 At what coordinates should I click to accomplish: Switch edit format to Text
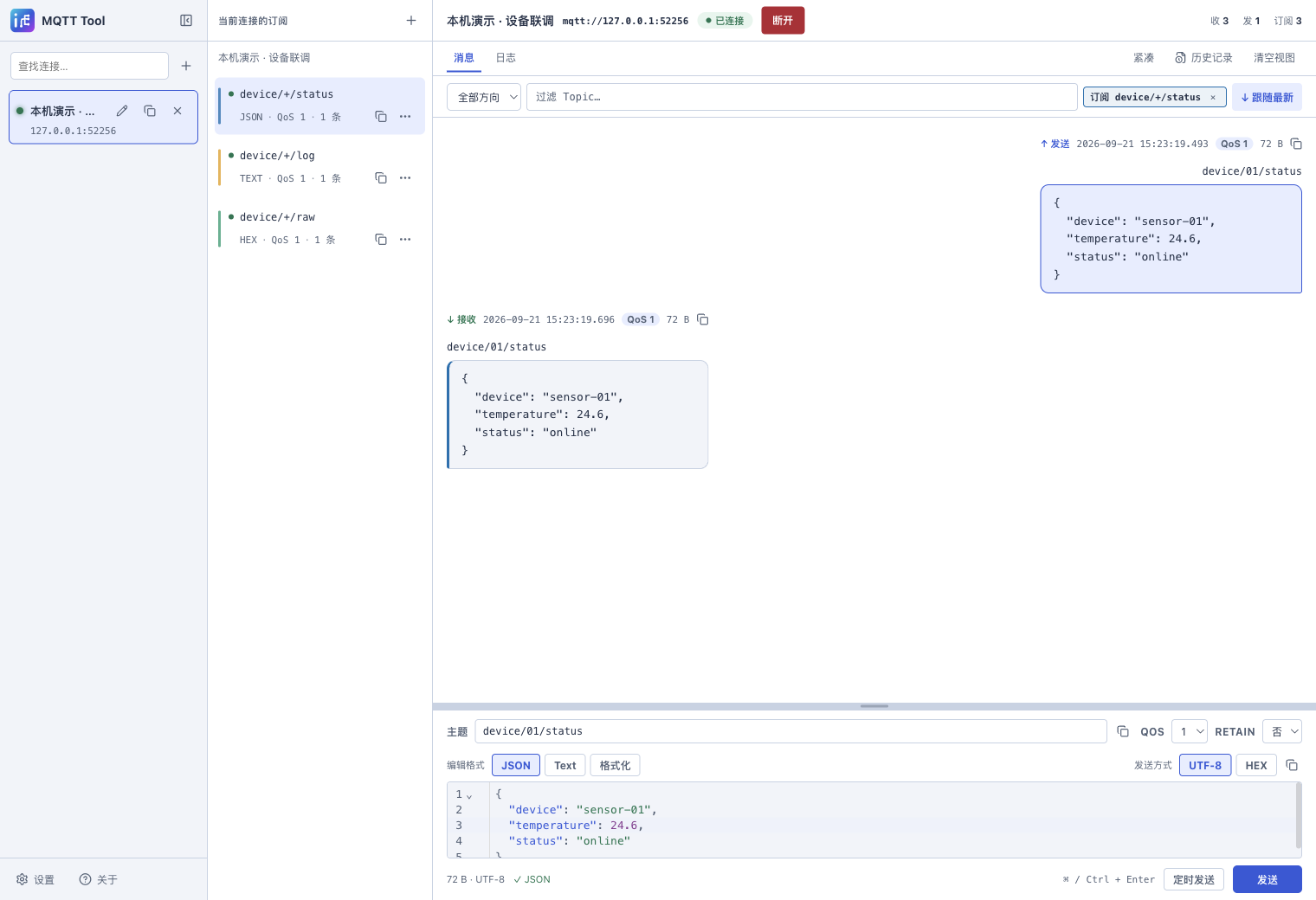[565, 765]
